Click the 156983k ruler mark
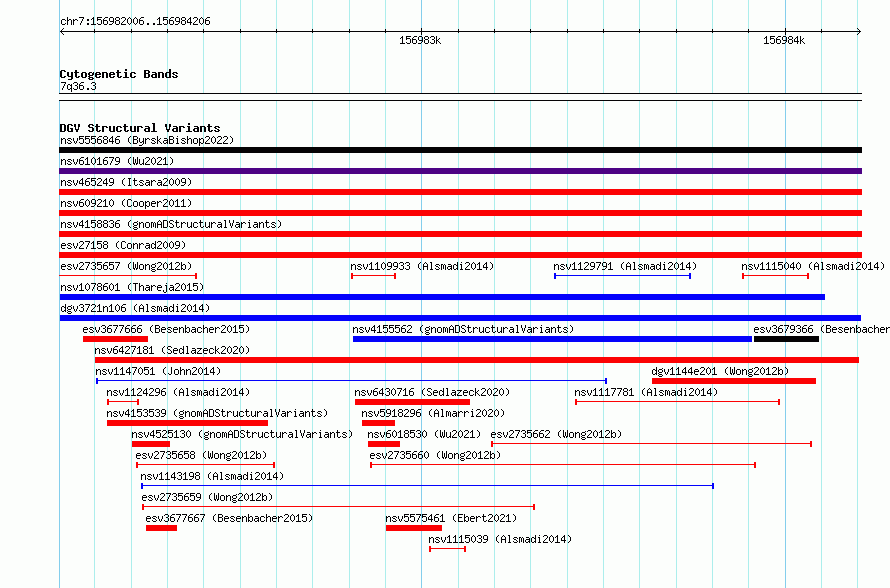This screenshot has height=588, width=890. coord(420,40)
